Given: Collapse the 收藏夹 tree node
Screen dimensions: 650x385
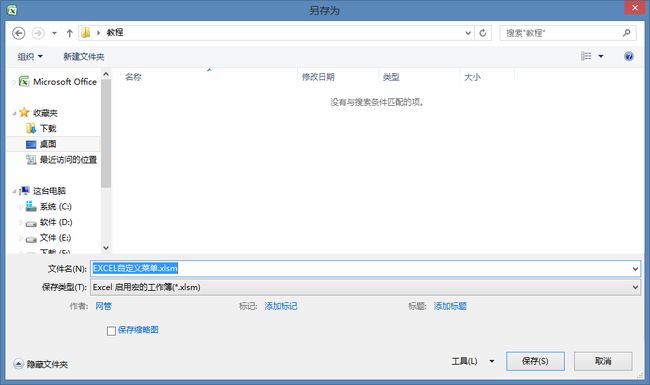Looking at the screenshot, I should (14, 113).
